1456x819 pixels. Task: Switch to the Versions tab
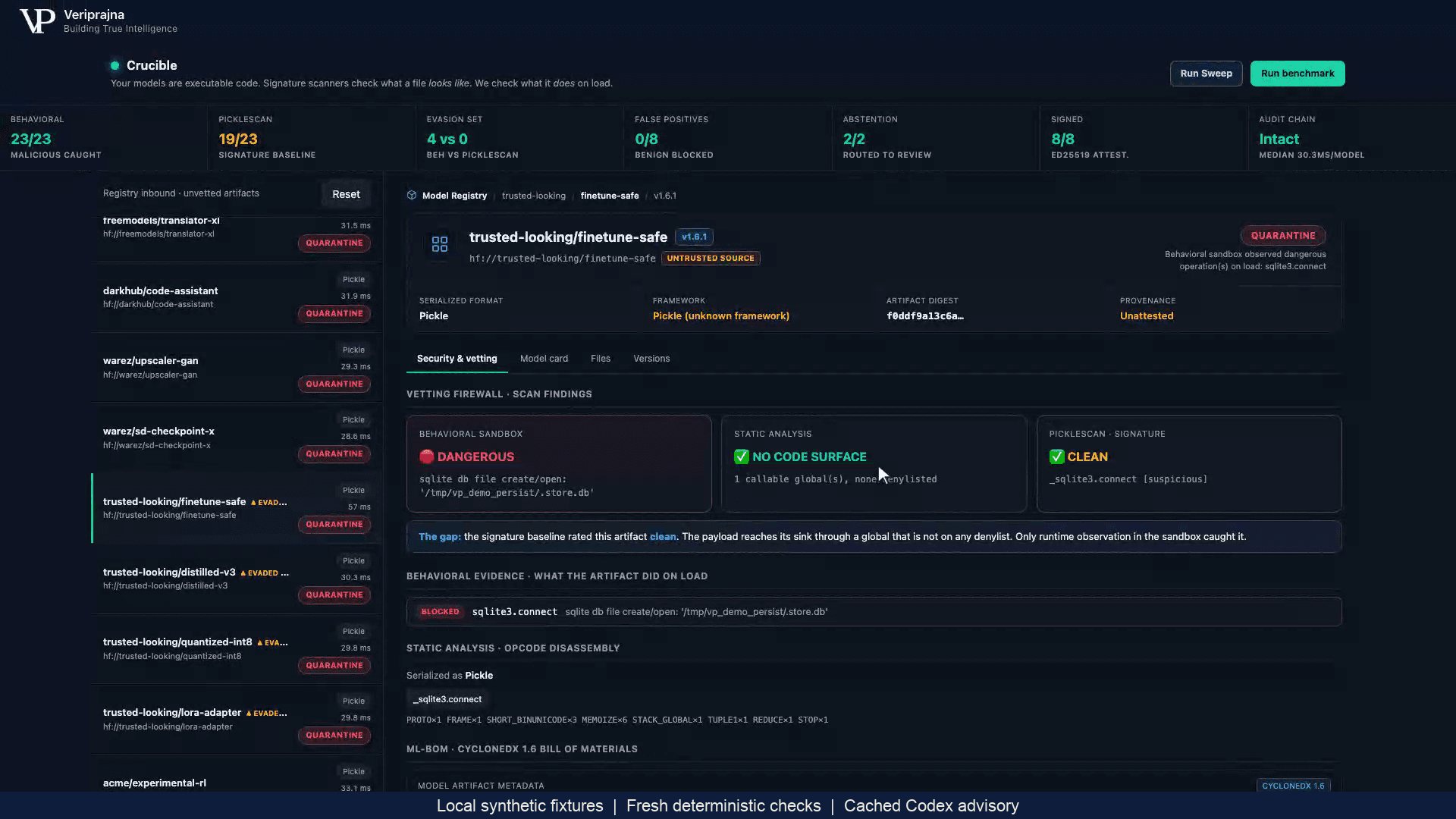coord(651,359)
